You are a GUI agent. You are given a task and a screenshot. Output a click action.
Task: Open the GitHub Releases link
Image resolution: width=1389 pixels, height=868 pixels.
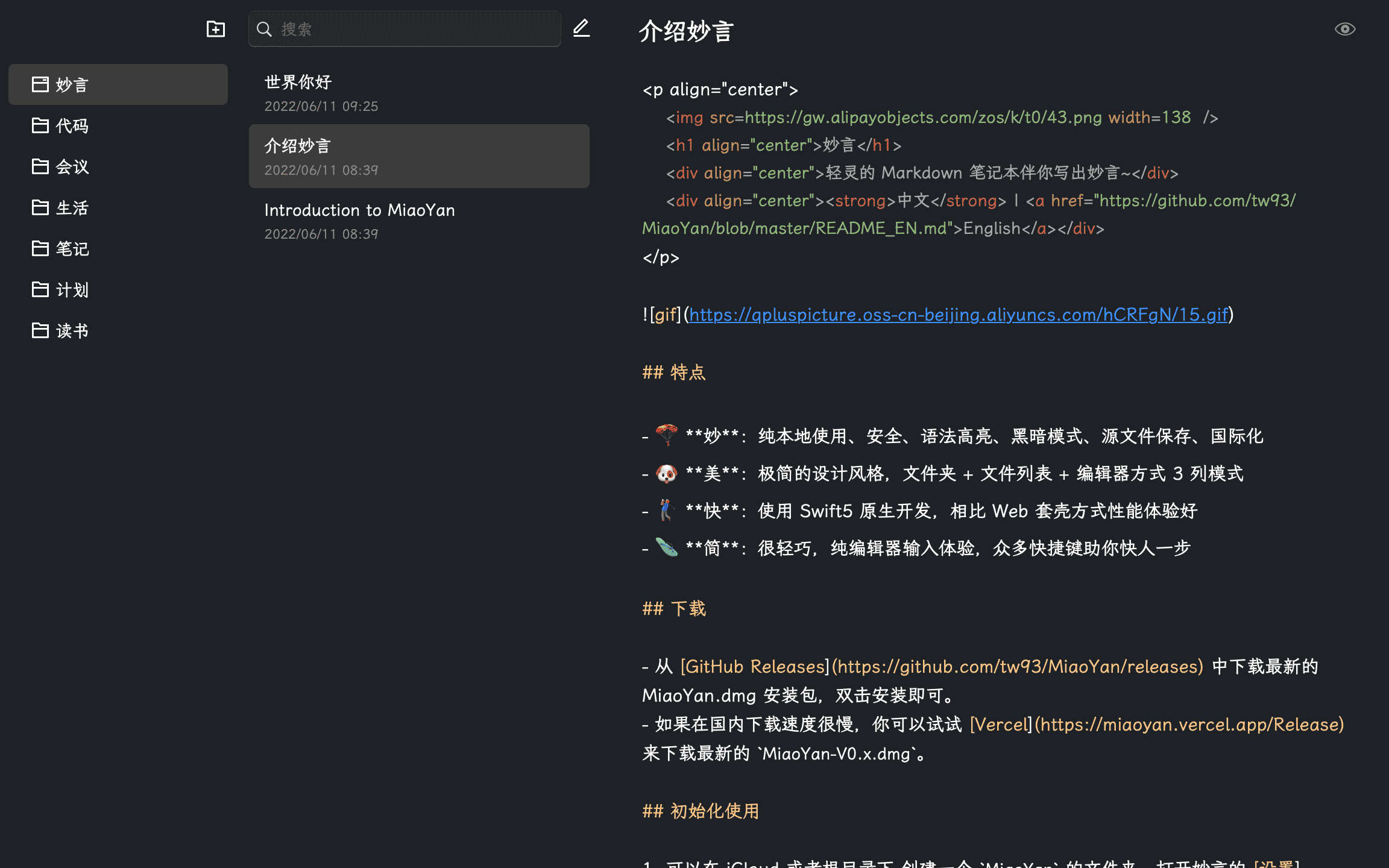tap(753, 667)
